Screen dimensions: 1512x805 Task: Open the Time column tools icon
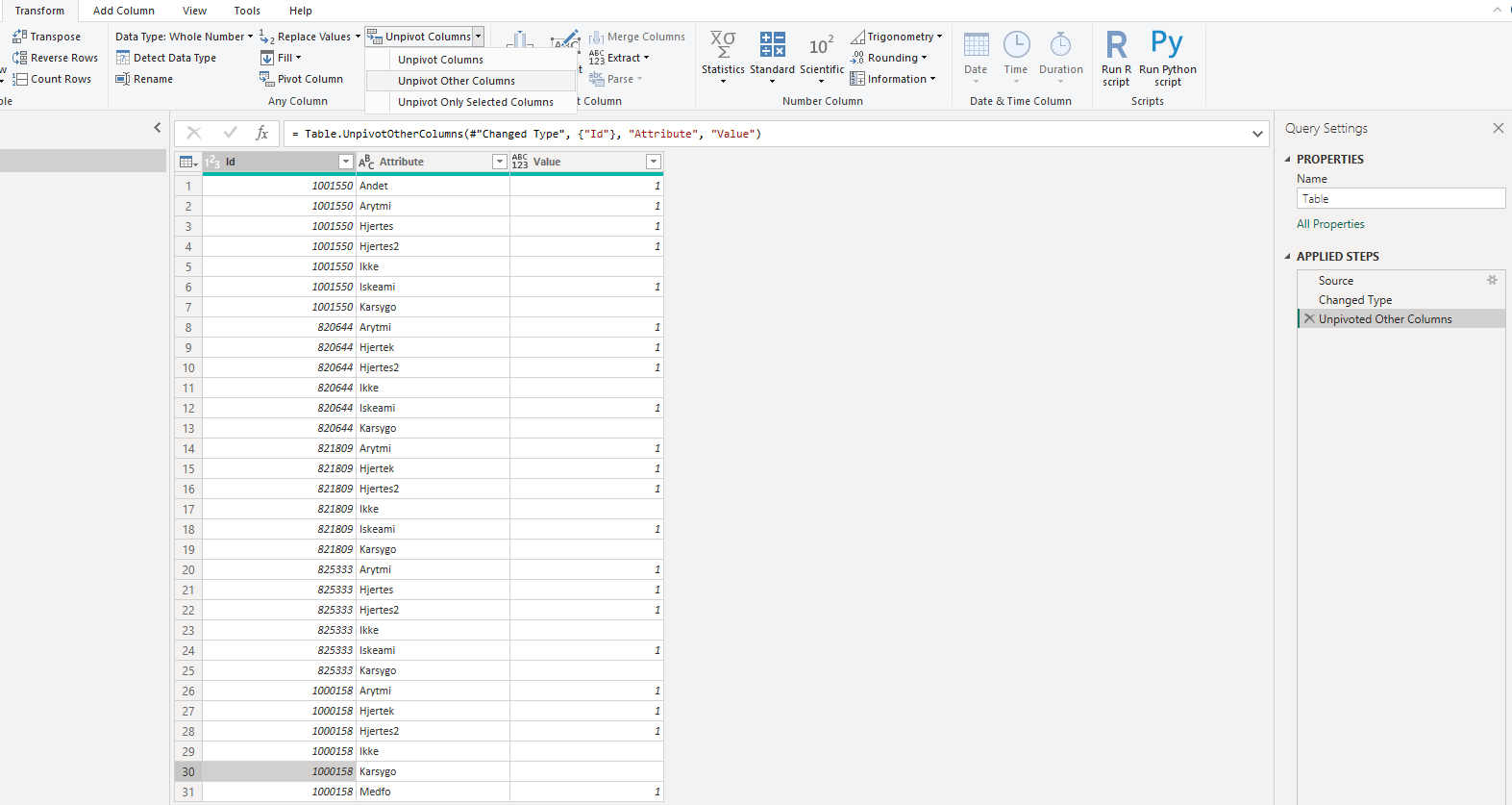(1016, 44)
